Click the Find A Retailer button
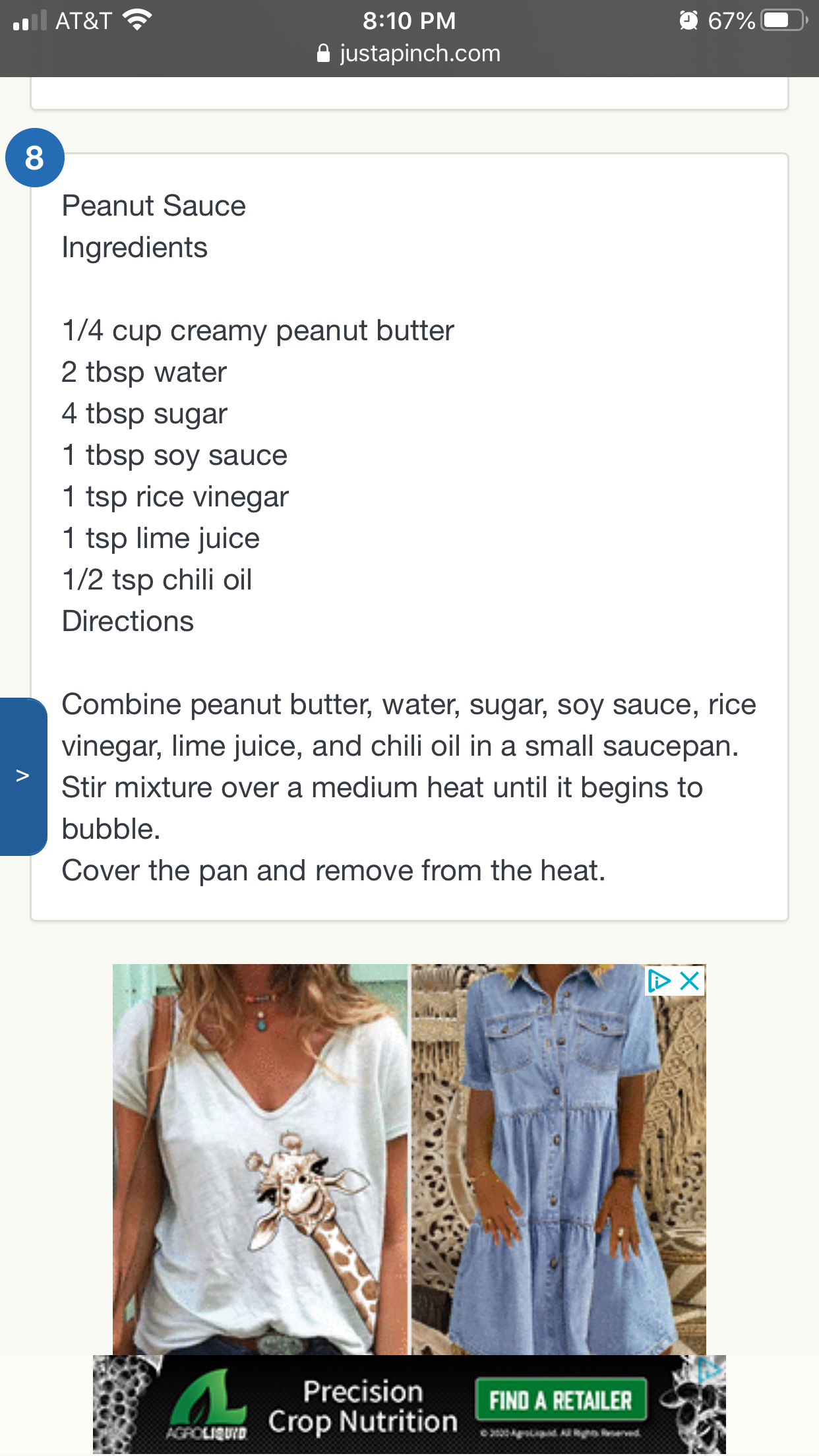819x1456 pixels. 561,1400
